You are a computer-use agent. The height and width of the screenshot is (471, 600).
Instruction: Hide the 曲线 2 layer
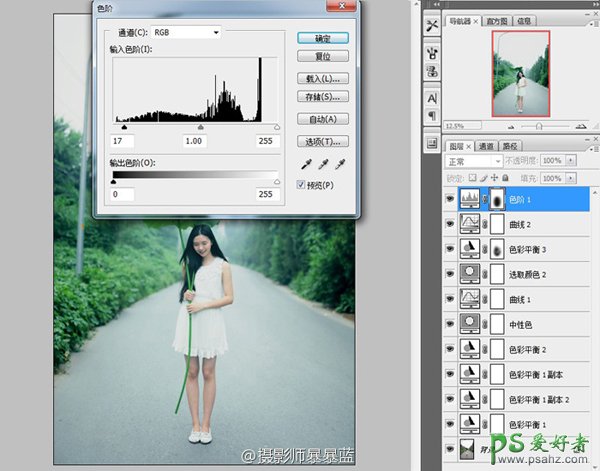click(x=450, y=225)
